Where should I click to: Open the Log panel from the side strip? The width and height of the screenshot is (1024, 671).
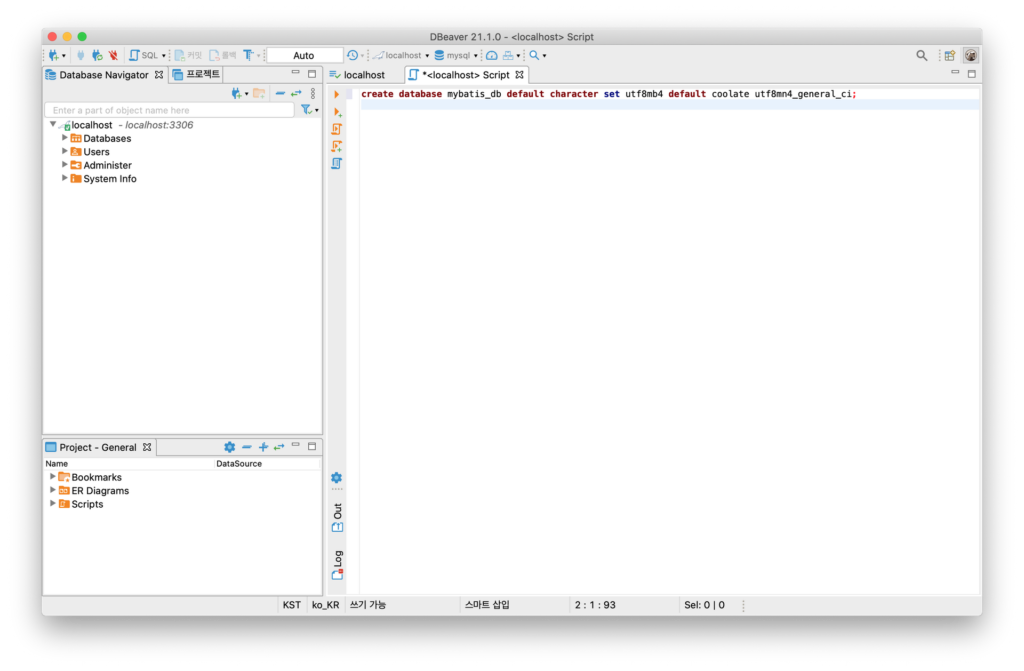pos(337,565)
